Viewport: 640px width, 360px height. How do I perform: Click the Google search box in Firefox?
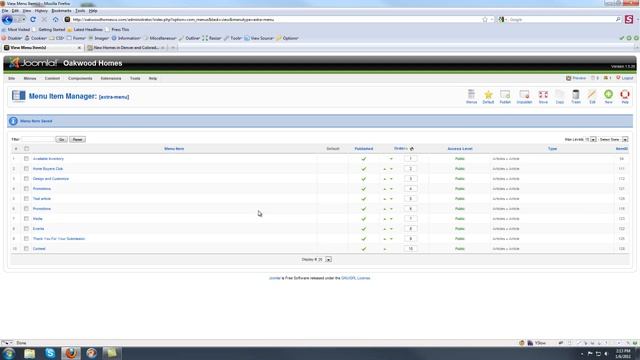click(x=561, y=20)
